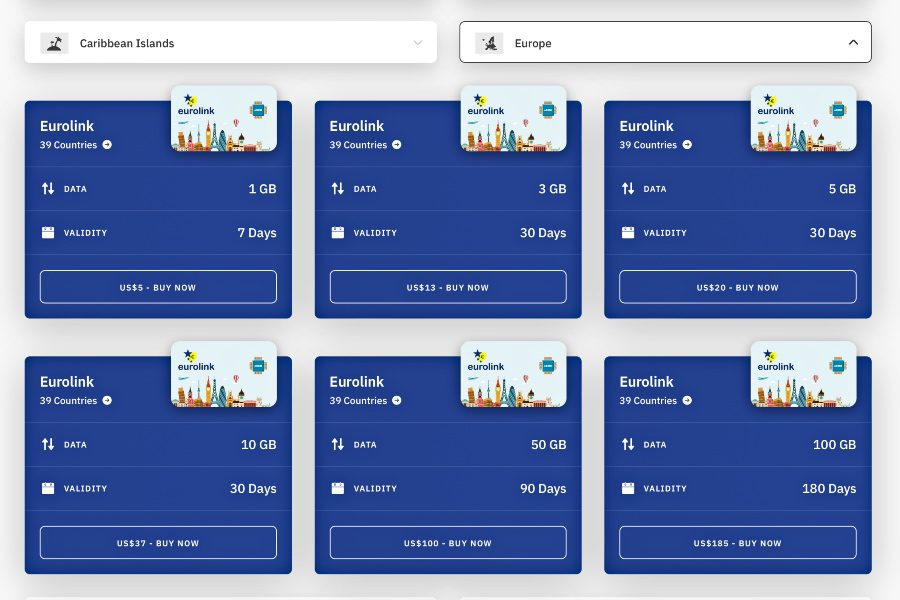
Task: Open 39 Countries arrow on 5 GB card
Action: coord(687,145)
